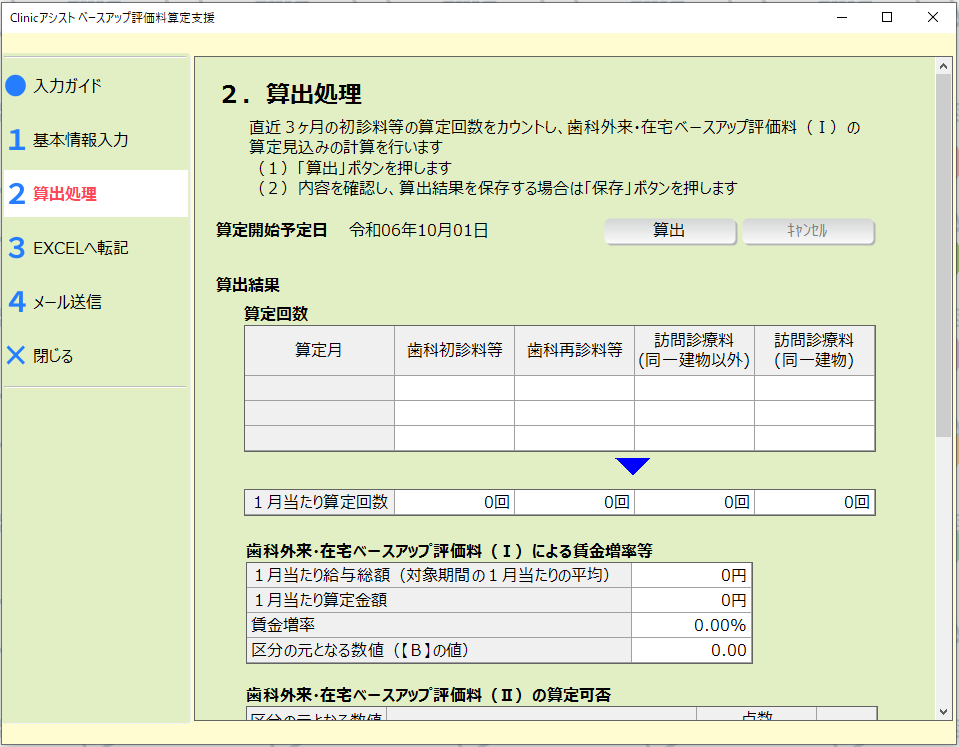Click the number 3 step icon
Image resolution: width=959 pixels, height=747 pixels.
[x=16, y=248]
